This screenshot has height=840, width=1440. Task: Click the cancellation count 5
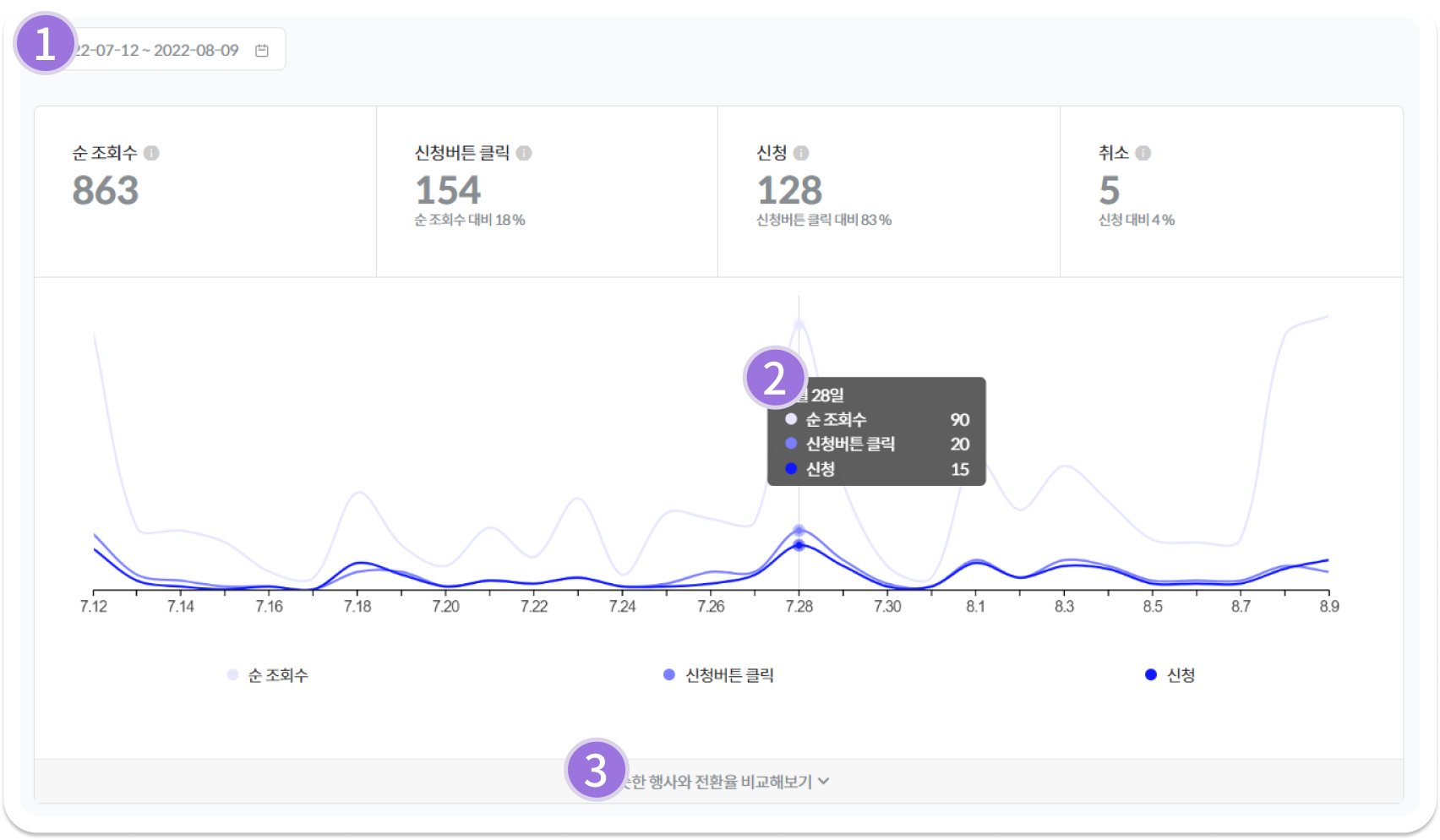(x=1110, y=190)
